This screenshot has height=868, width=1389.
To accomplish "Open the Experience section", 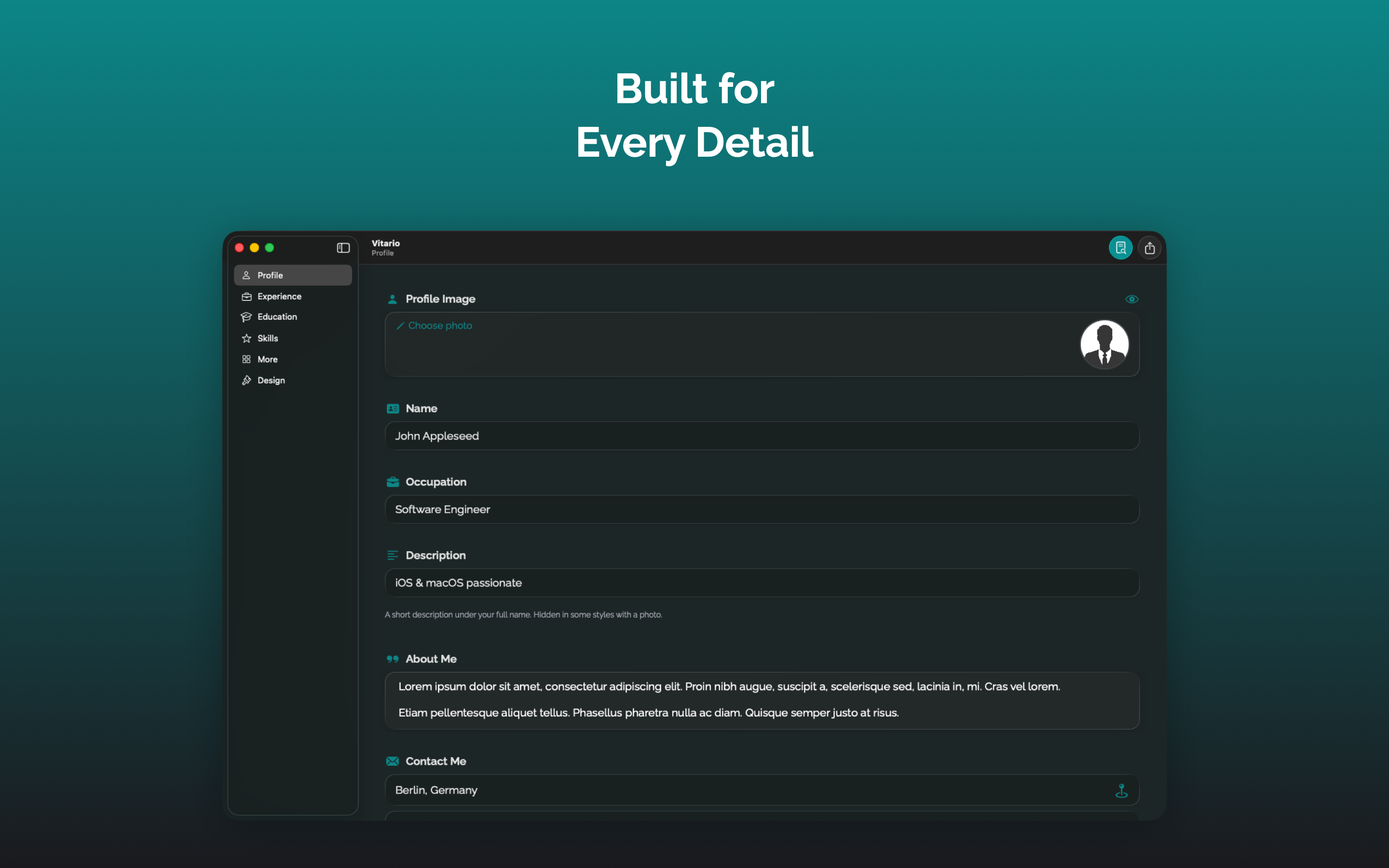I will coord(293,296).
